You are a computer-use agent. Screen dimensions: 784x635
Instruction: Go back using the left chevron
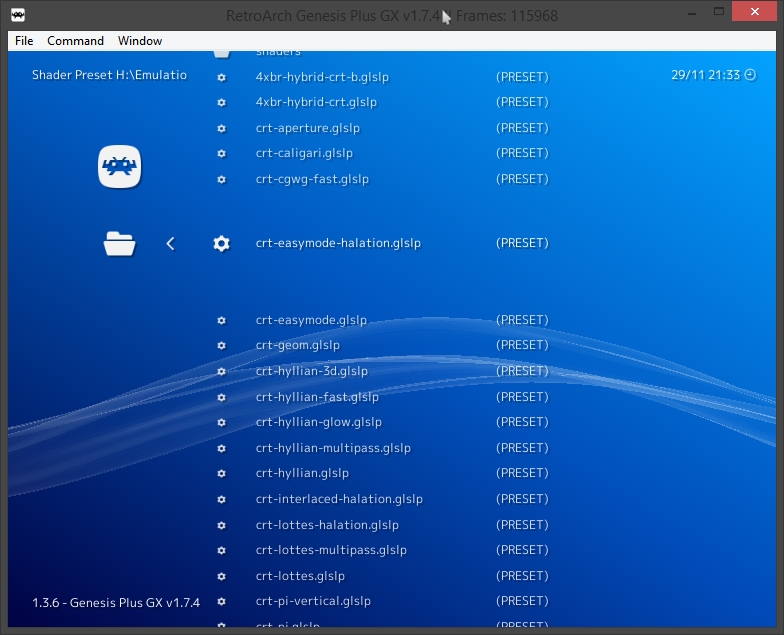[170, 244]
